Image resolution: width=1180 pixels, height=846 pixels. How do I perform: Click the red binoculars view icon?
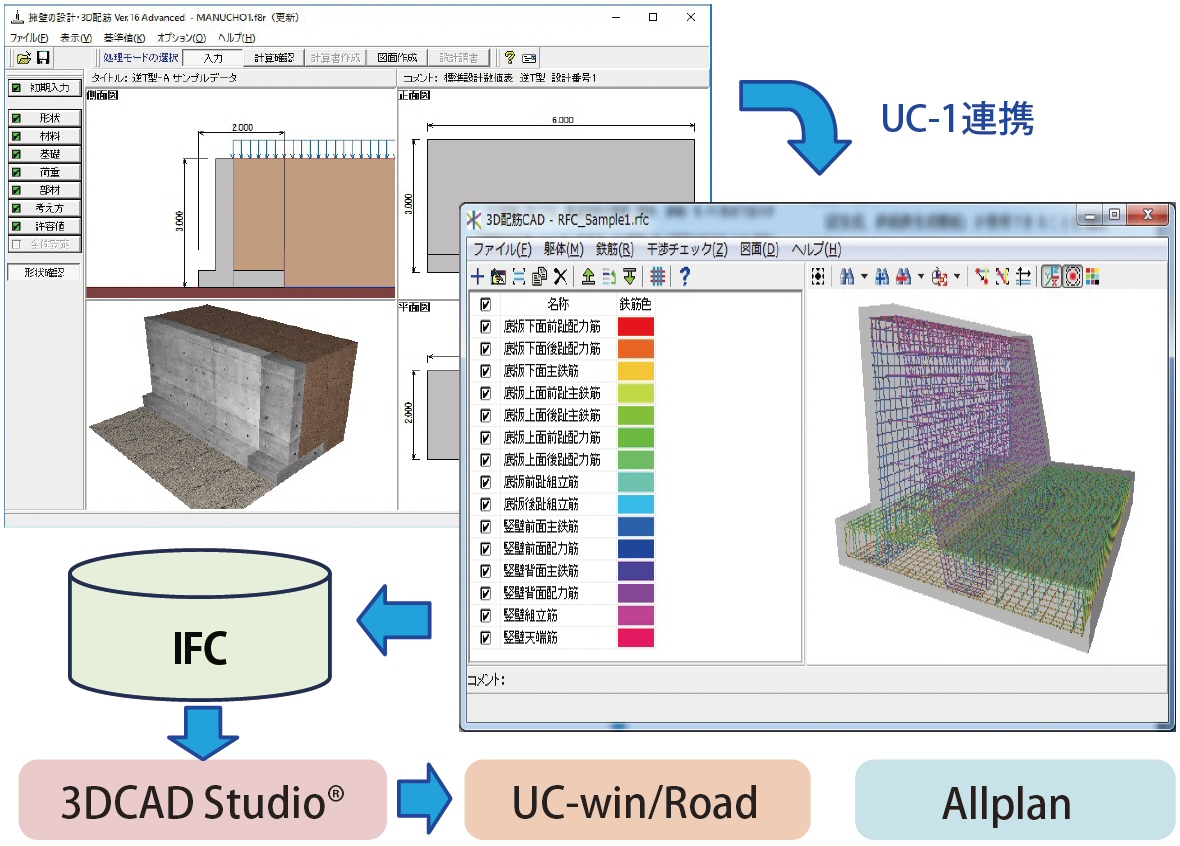coord(903,277)
